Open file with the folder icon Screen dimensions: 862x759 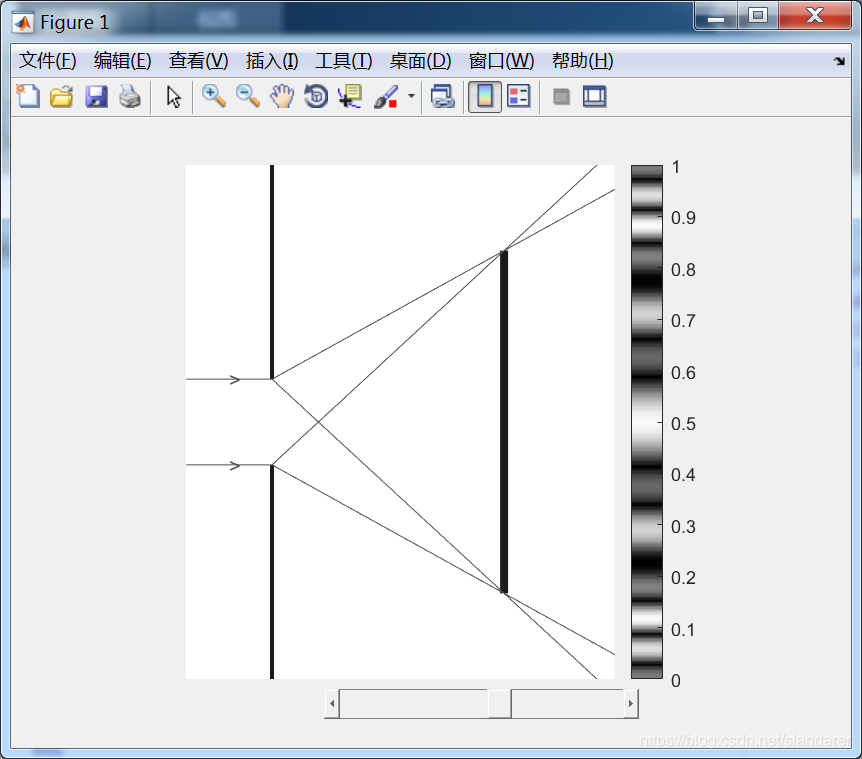(x=62, y=97)
